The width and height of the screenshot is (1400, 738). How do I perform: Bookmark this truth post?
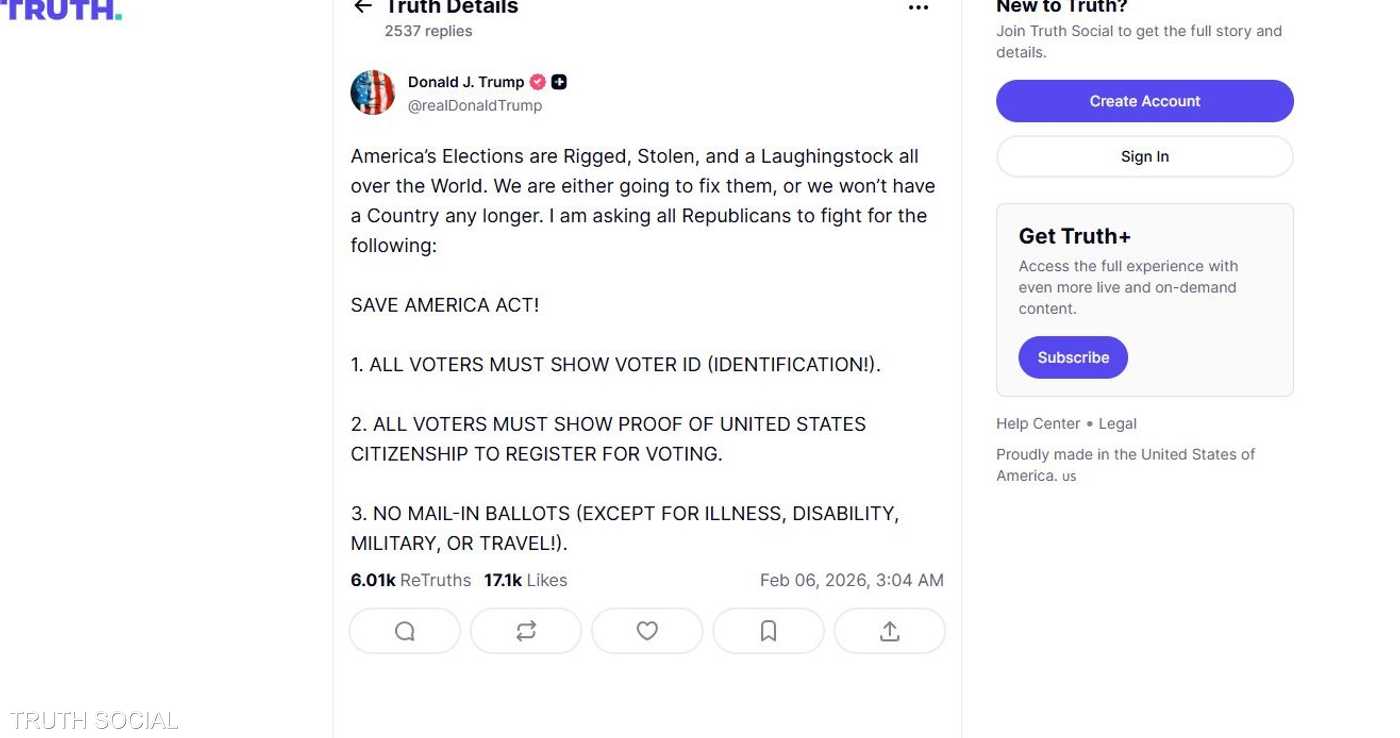pos(768,631)
